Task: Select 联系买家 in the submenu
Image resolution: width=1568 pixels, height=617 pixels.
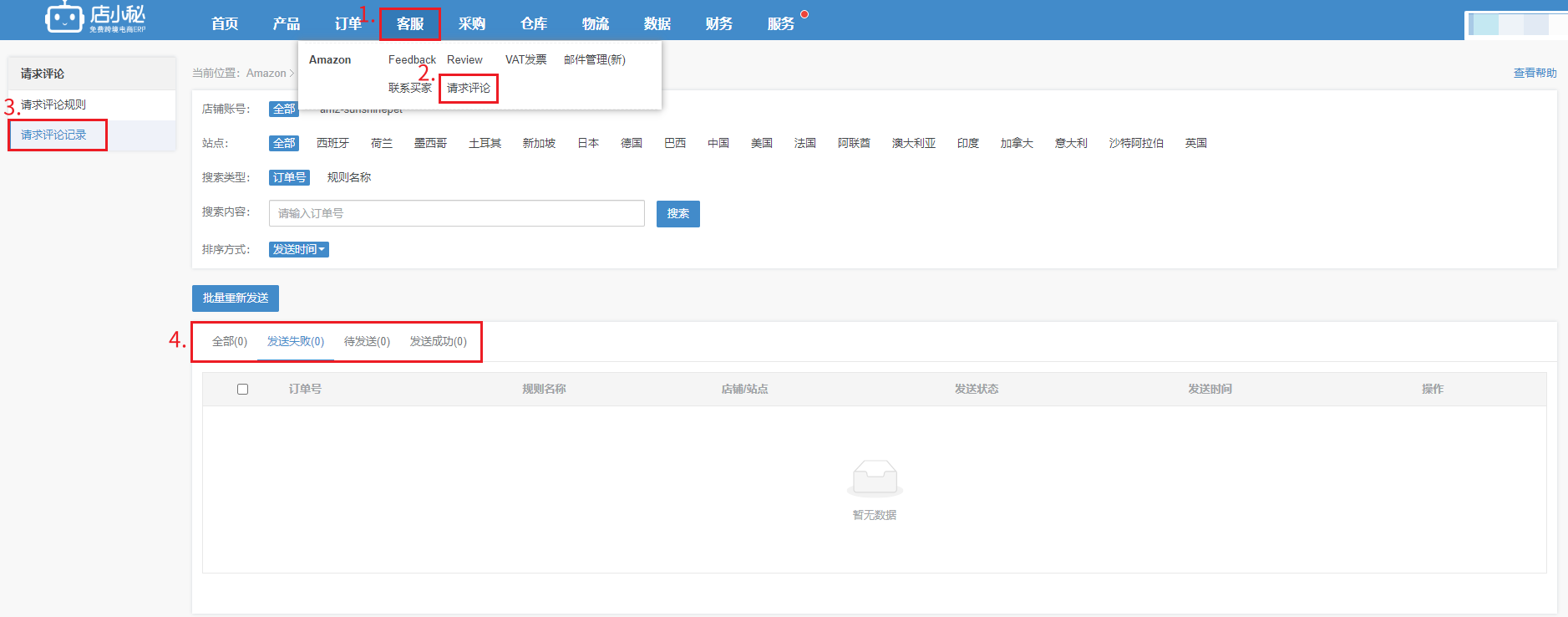Action: [x=410, y=88]
